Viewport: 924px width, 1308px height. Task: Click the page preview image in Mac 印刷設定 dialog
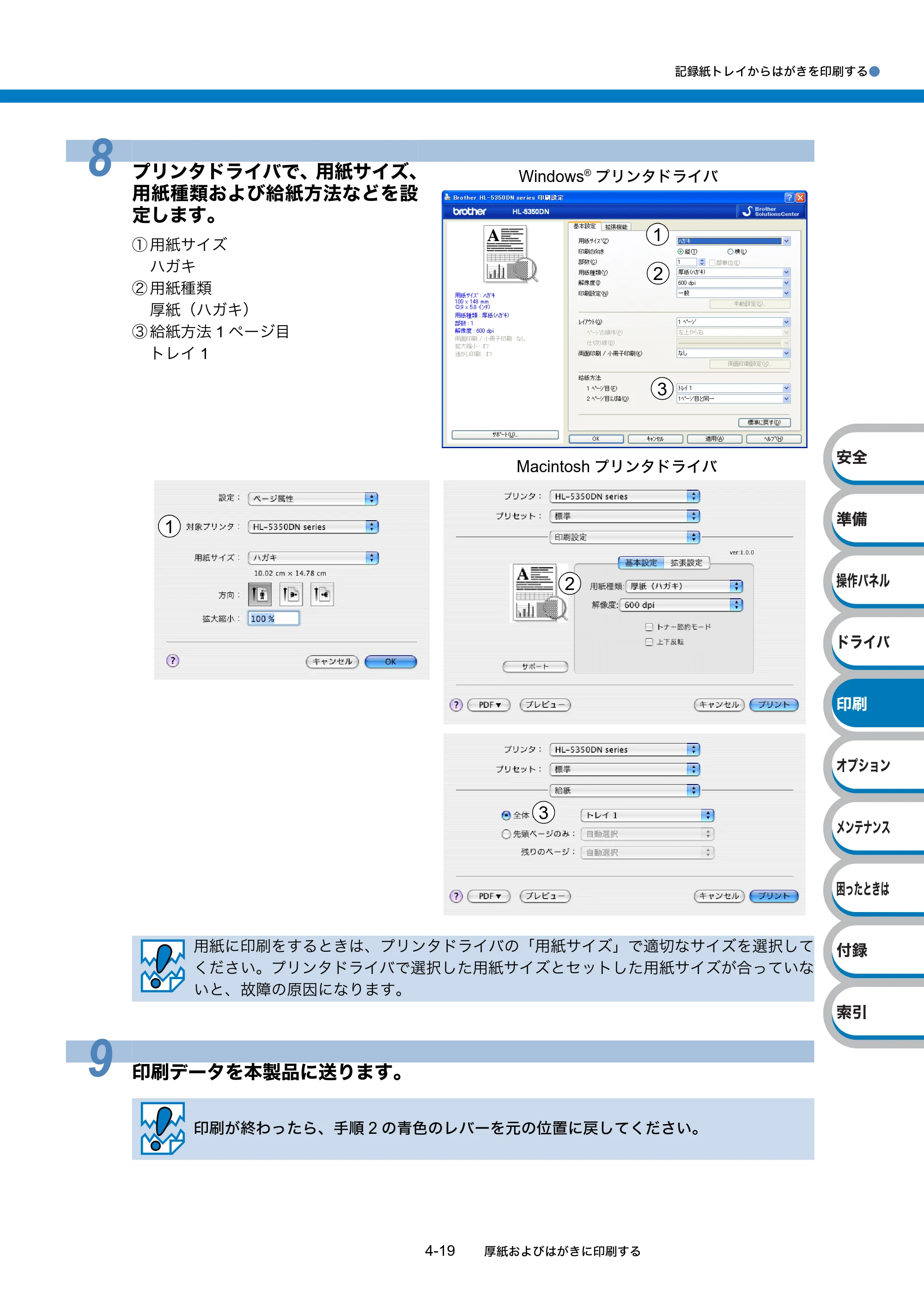(539, 592)
